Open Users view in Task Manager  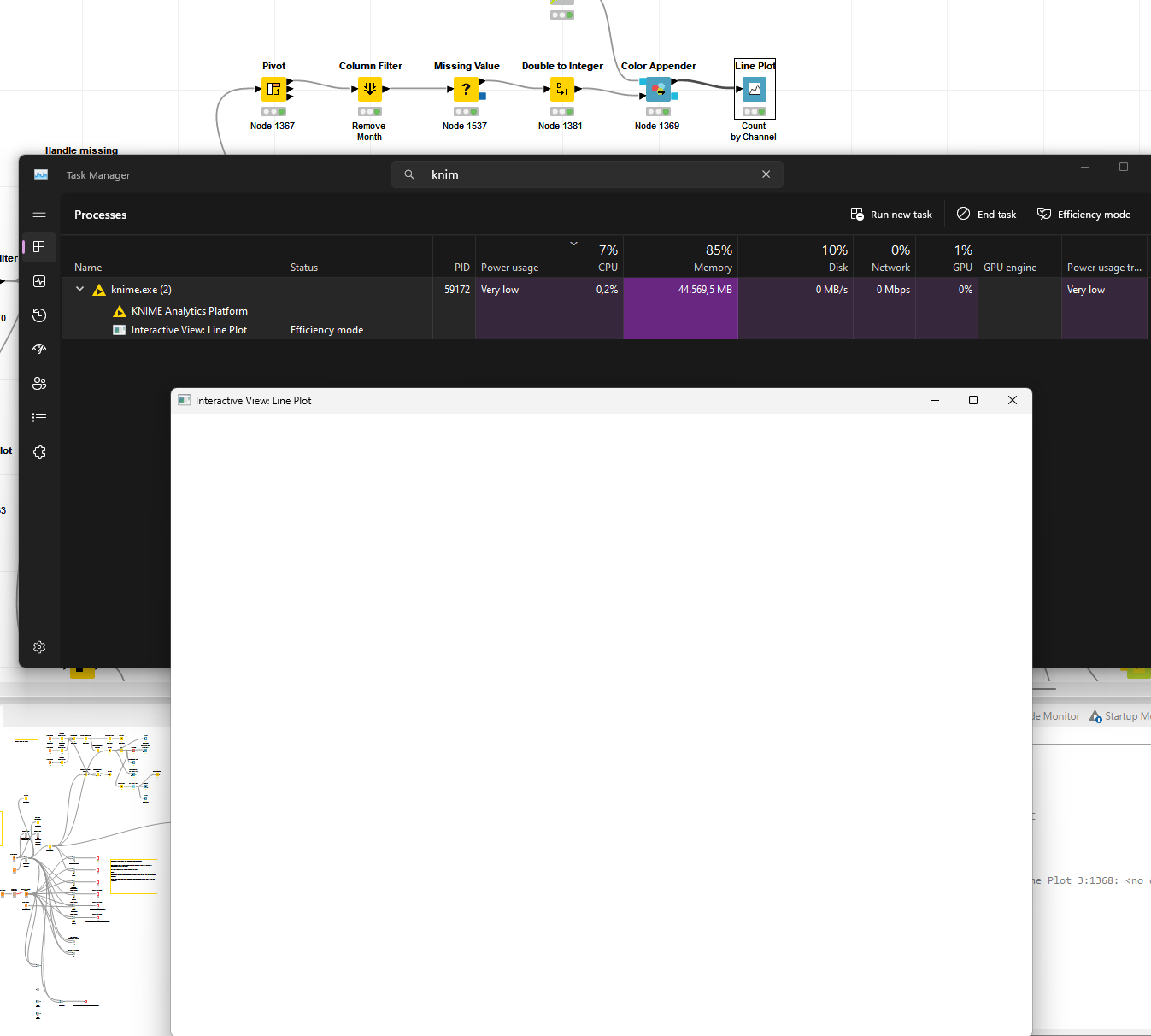[x=39, y=383]
